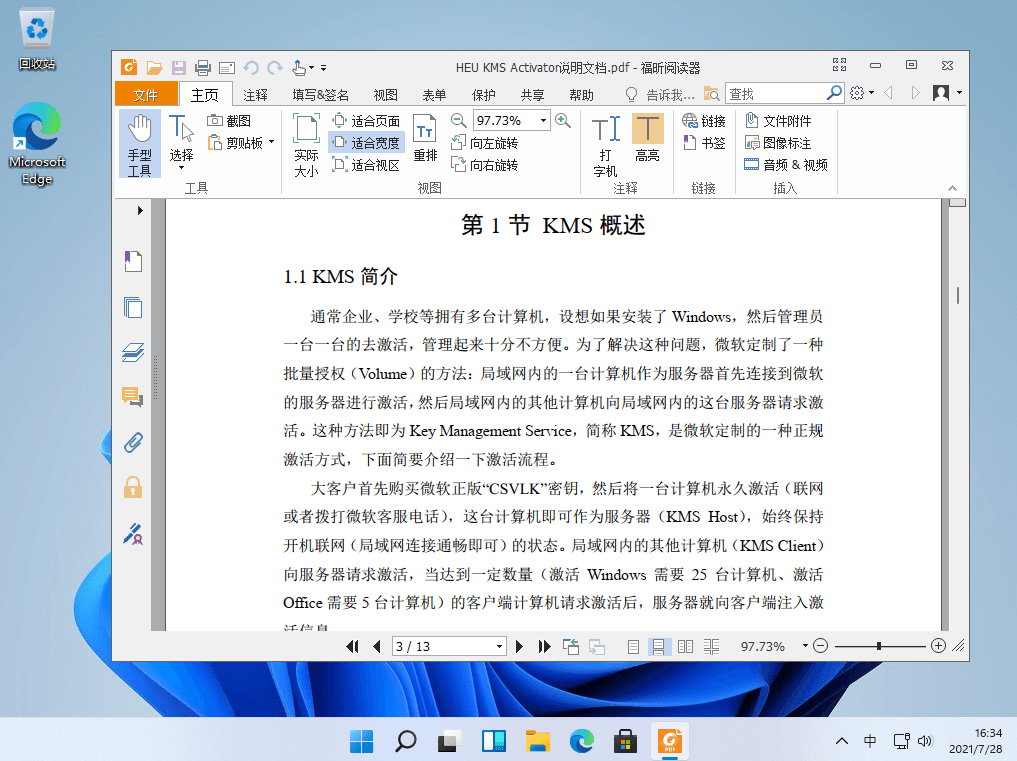
Task: Expand the touch mode dropdown arrow
Action: [x=311, y=67]
